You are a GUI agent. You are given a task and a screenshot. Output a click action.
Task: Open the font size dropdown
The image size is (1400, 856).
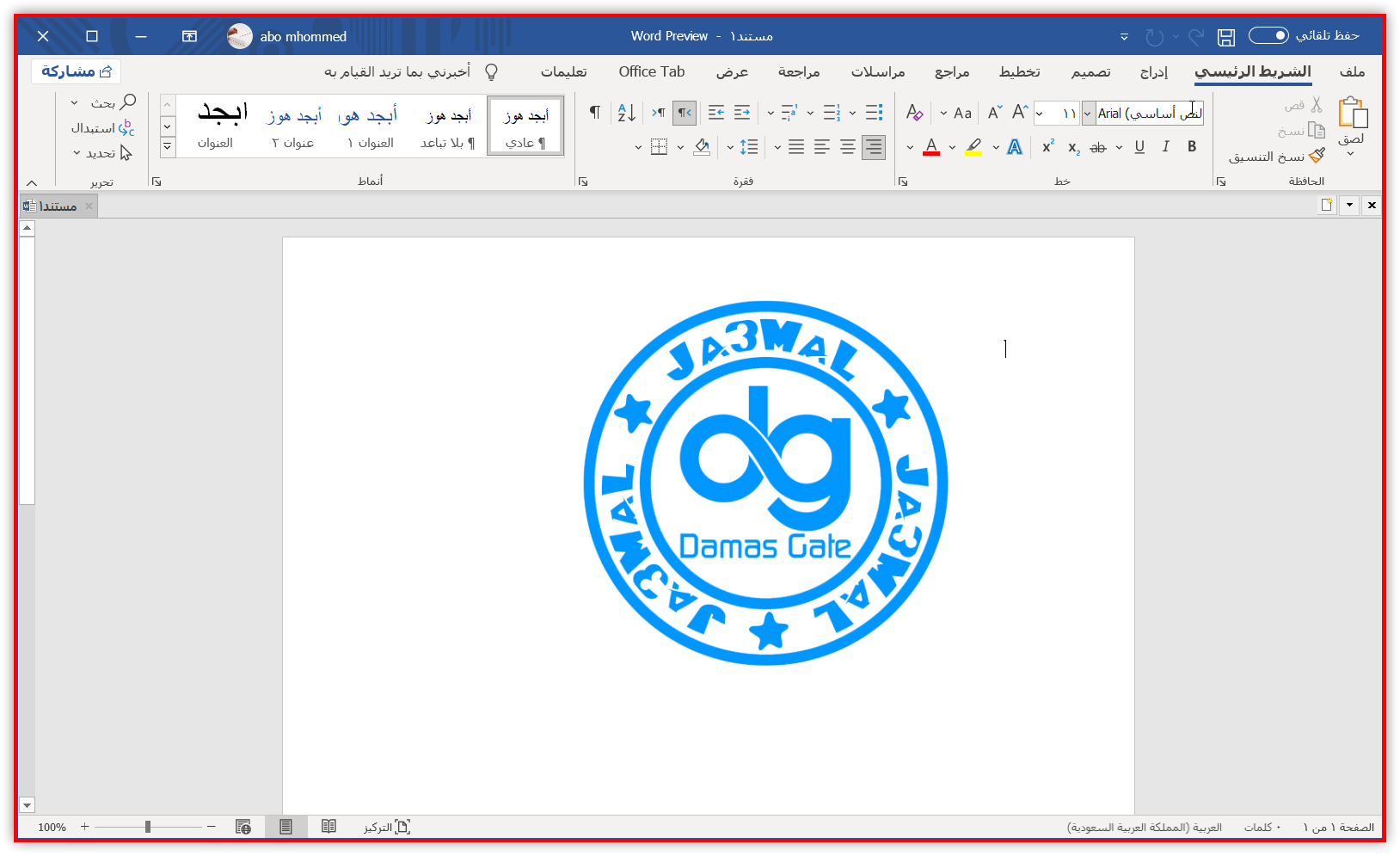click(1040, 113)
